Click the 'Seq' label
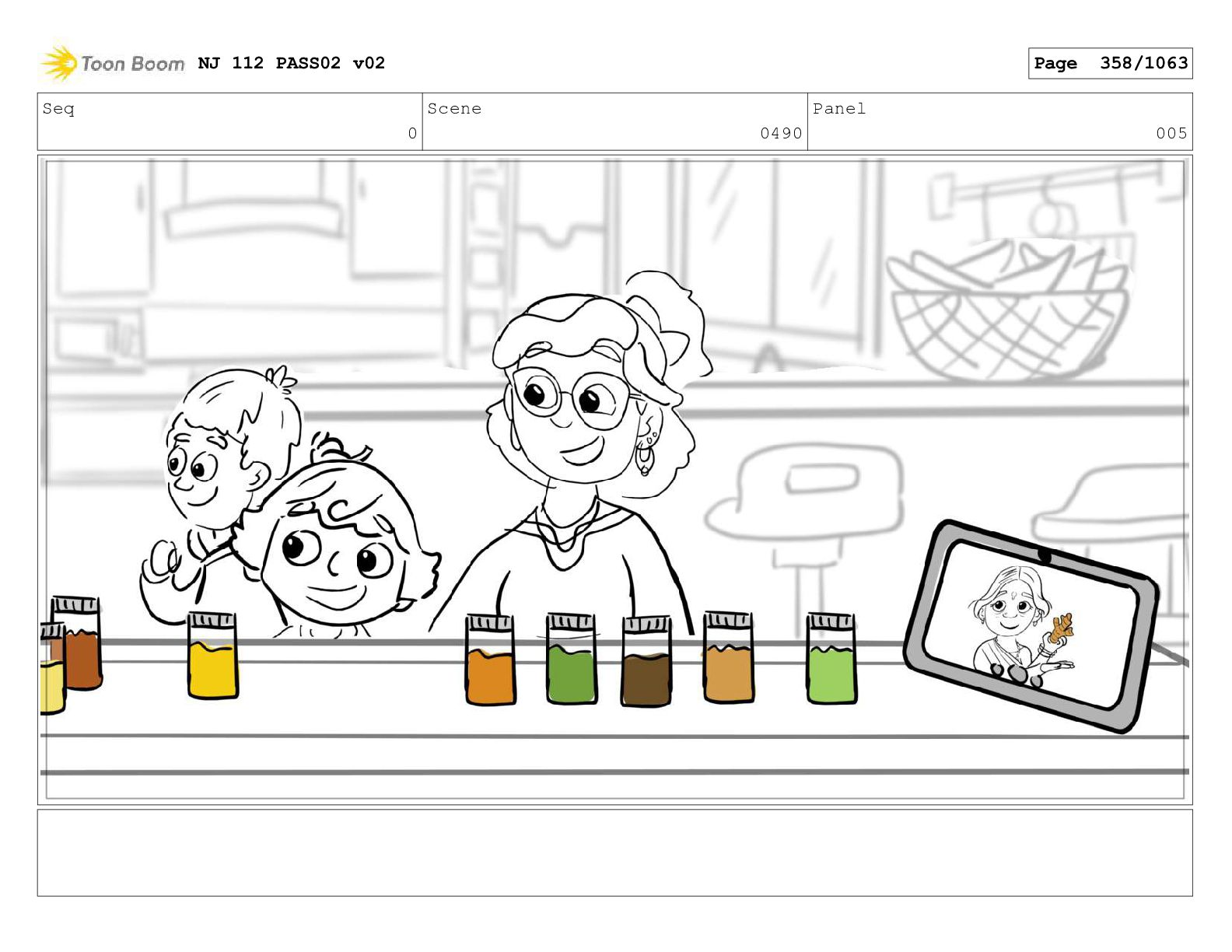The image size is (1232, 952). click(x=58, y=109)
